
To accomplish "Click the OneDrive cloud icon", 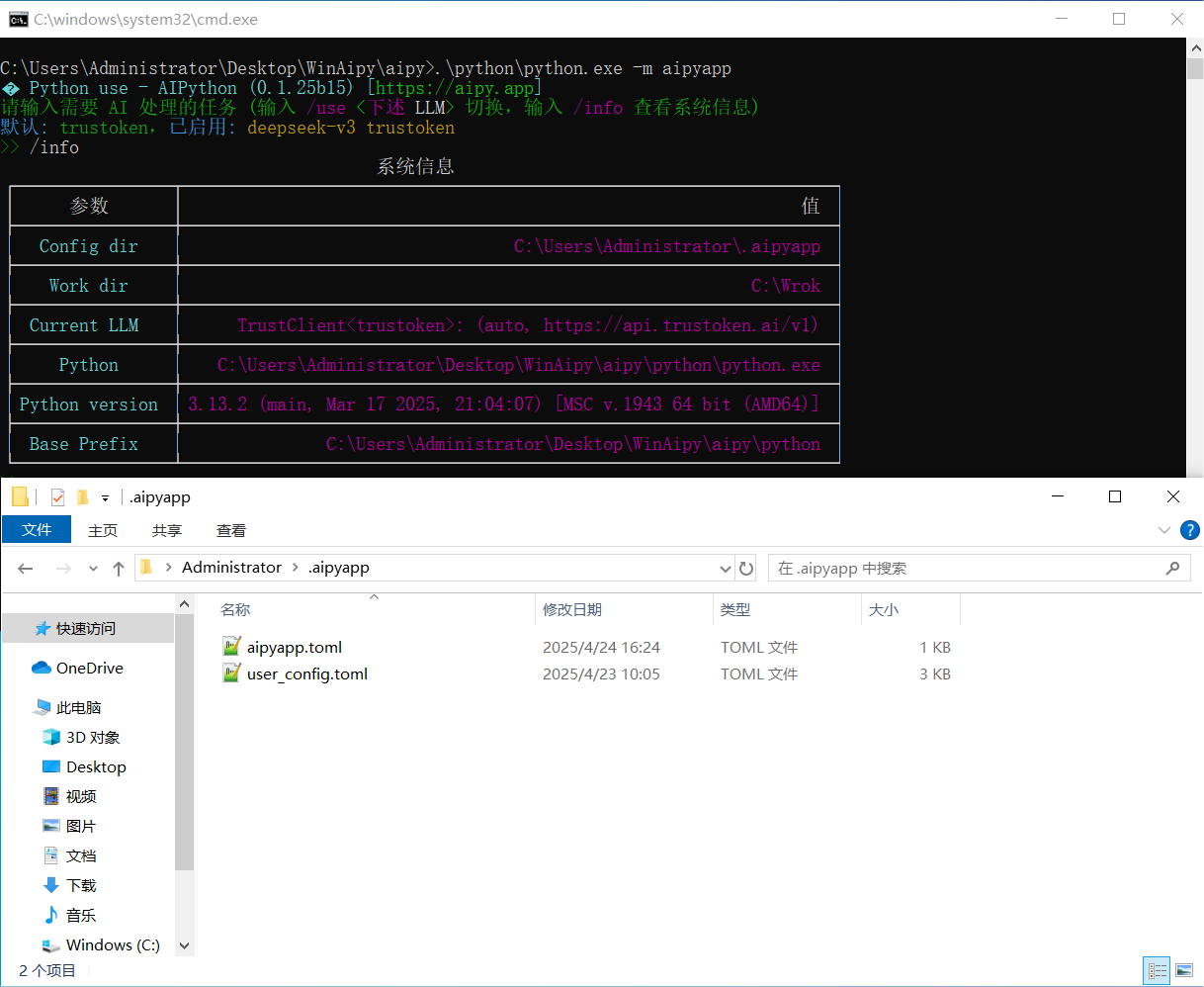I will [x=42, y=668].
